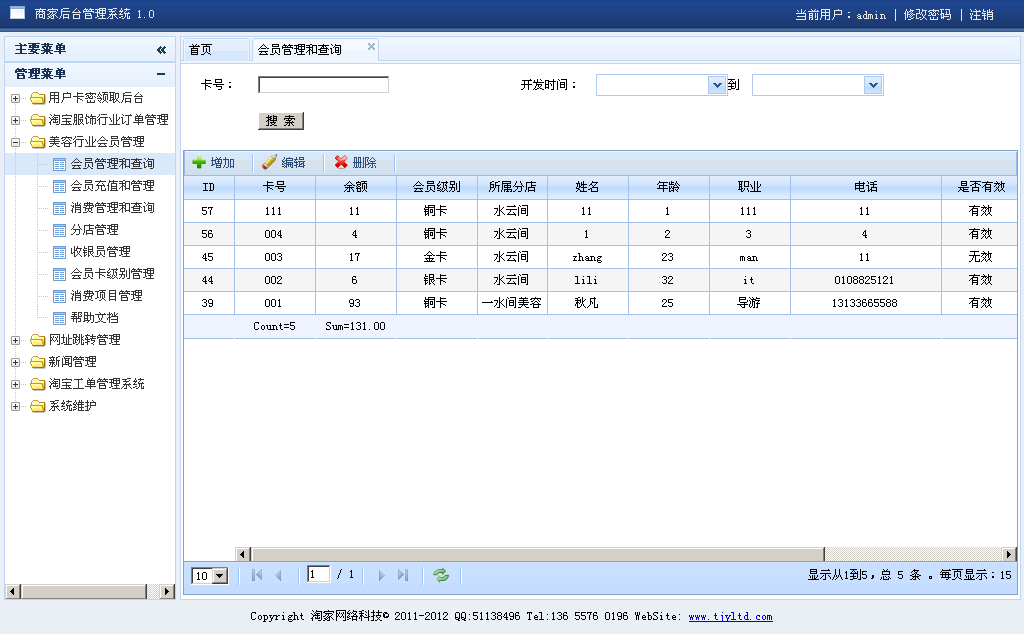Go to the last page arrow
1024x634 pixels.
403,575
